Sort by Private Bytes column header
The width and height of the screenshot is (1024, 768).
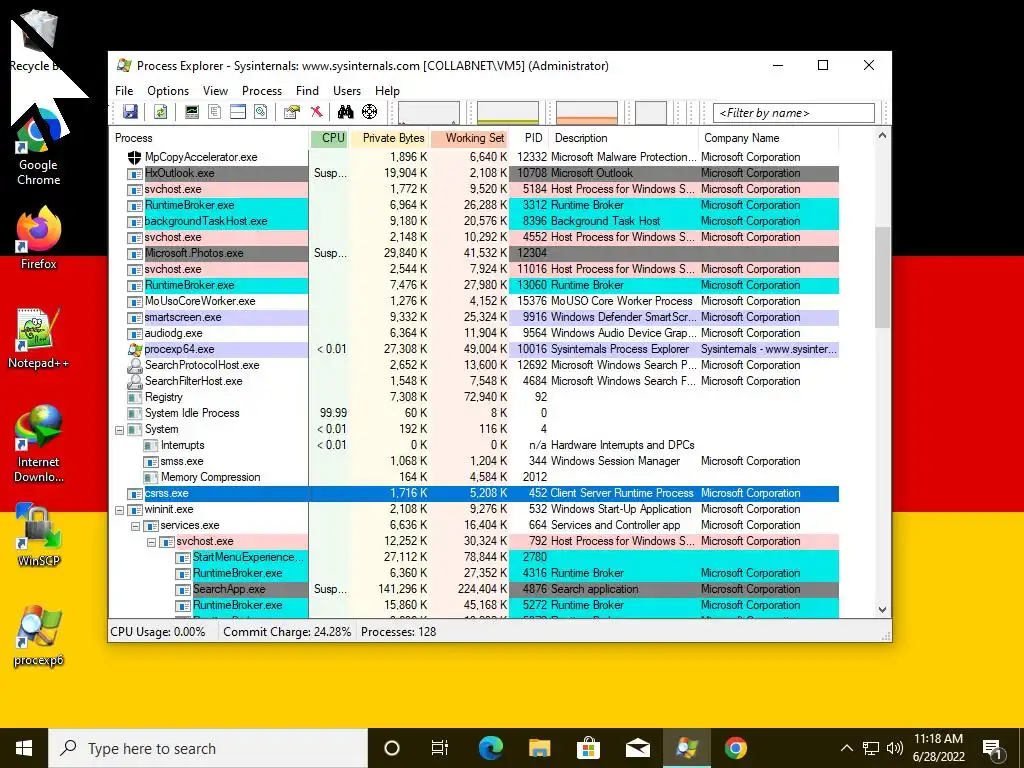click(x=390, y=138)
